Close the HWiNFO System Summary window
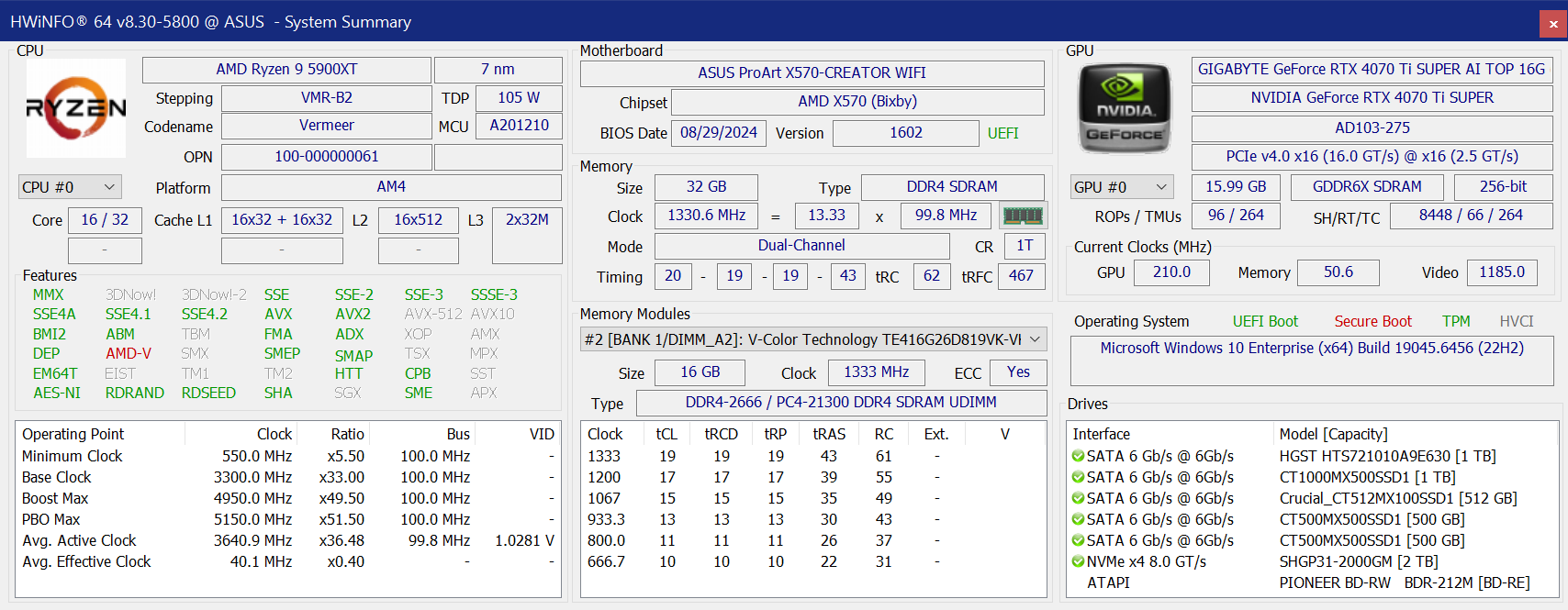The width and height of the screenshot is (1568, 610). pos(1553,24)
